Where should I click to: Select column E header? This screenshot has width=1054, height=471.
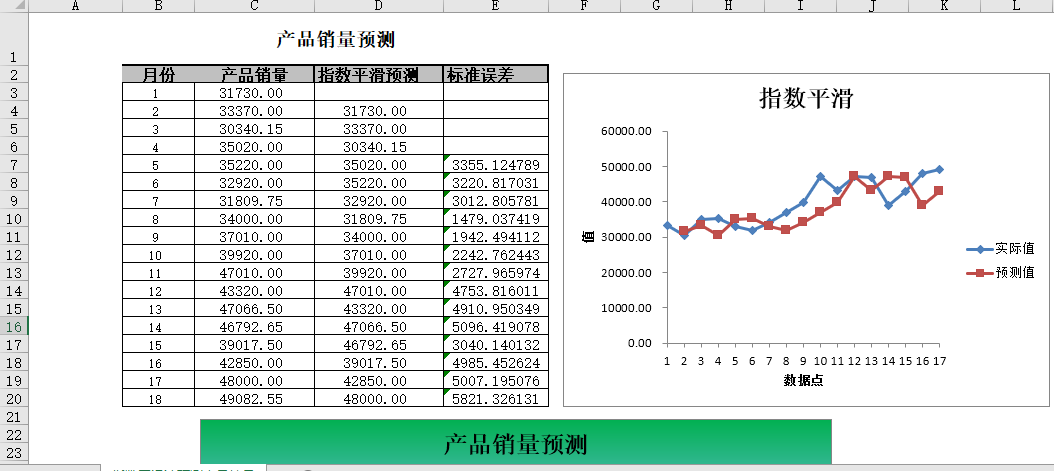(x=496, y=7)
